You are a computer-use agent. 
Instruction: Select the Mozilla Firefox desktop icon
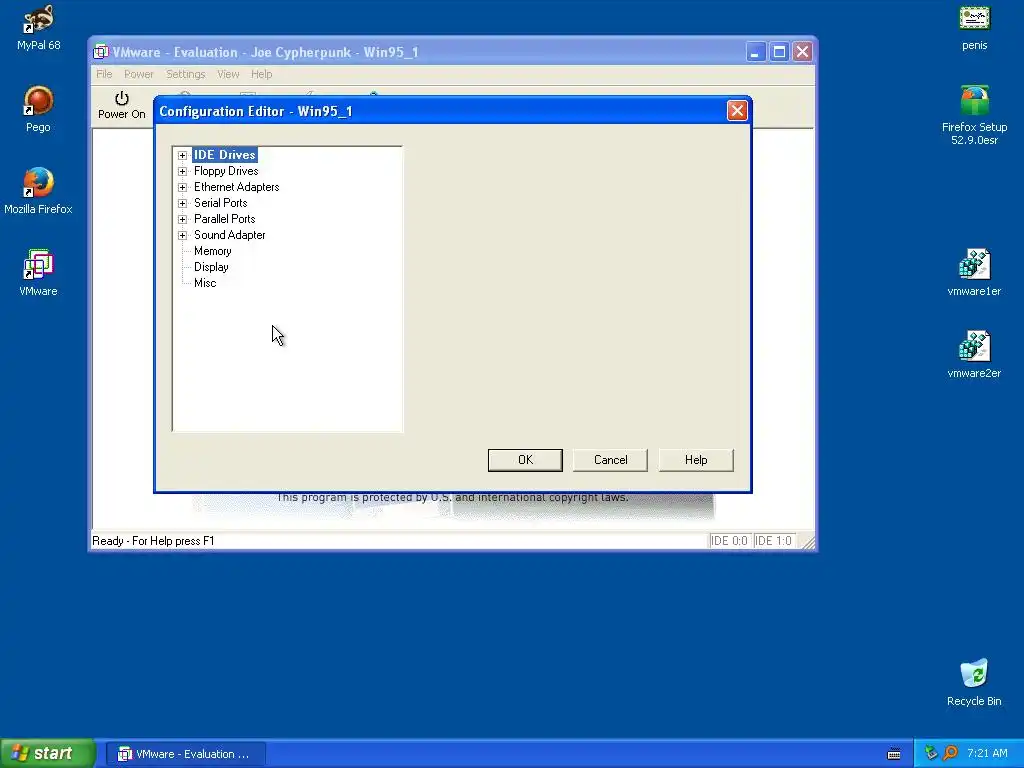click(x=38, y=191)
